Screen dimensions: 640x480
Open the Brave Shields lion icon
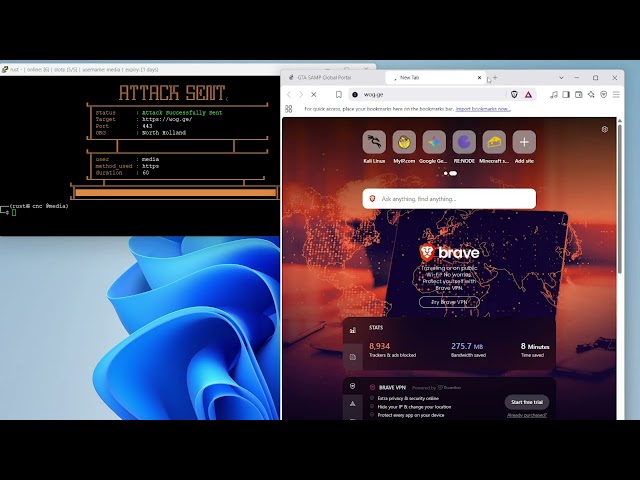[514, 95]
